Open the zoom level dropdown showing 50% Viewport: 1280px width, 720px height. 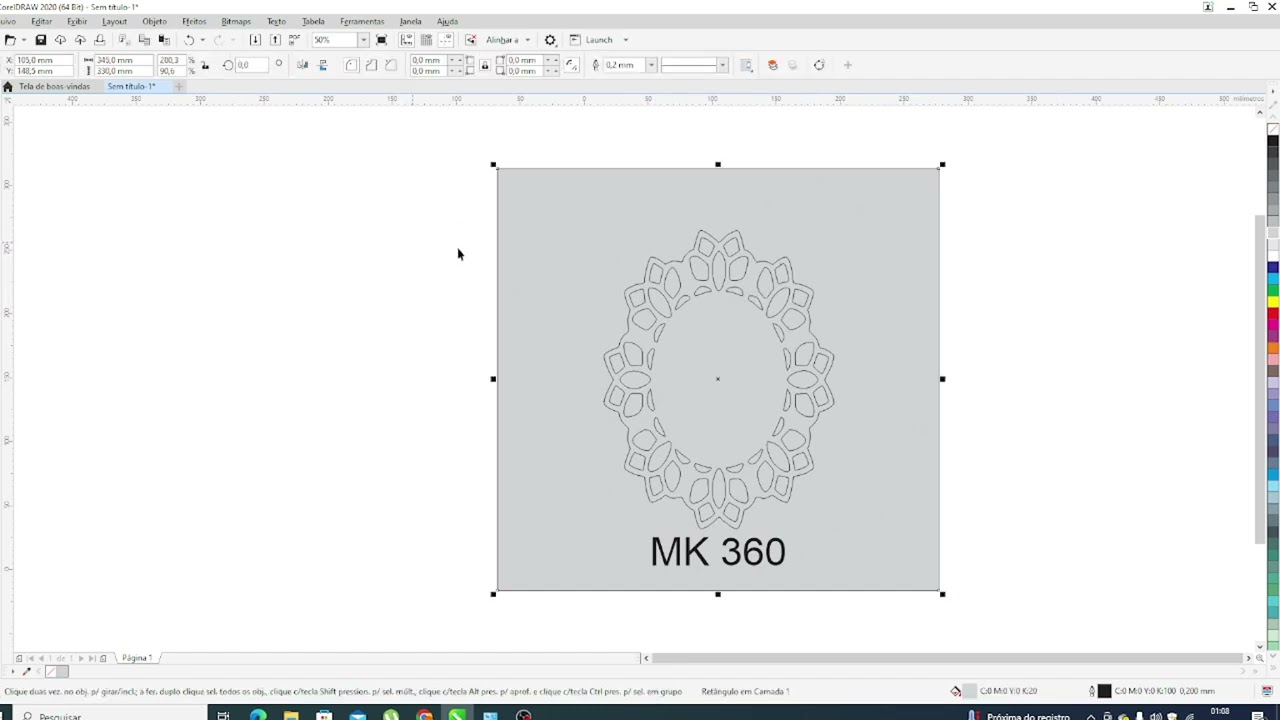363,40
